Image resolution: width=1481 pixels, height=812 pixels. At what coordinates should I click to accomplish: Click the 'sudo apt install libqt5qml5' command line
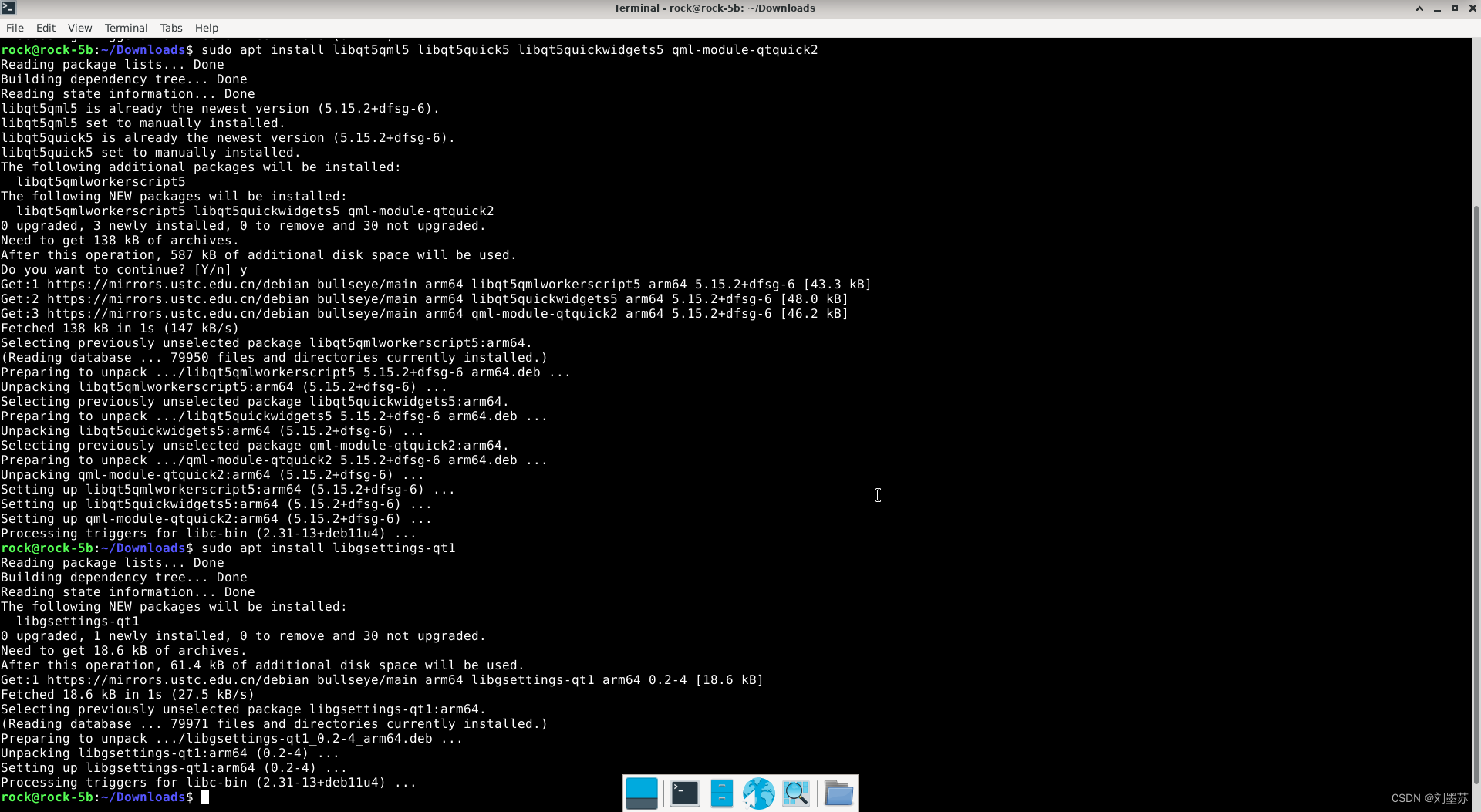(x=510, y=50)
